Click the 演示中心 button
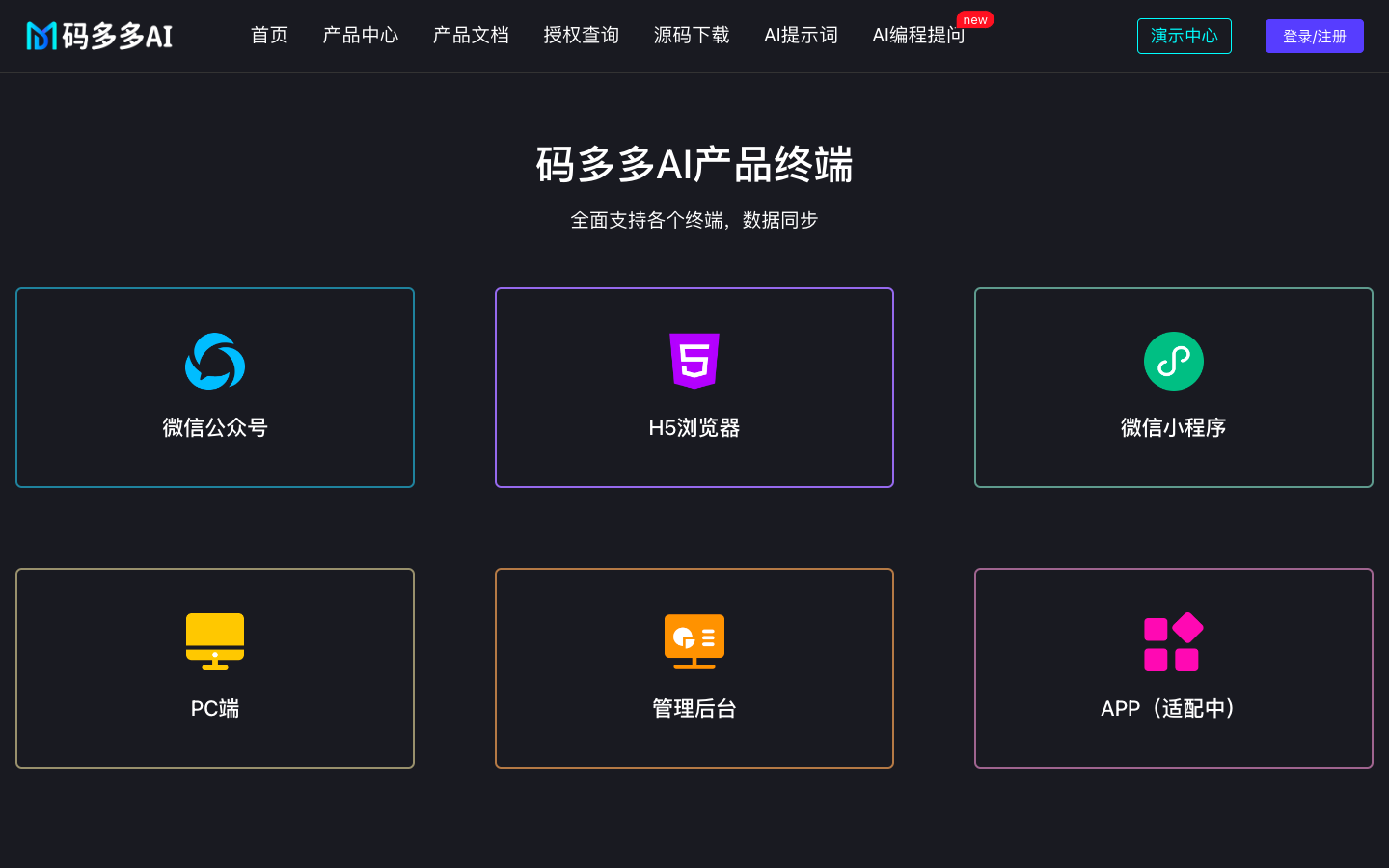Screen dimensions: 1389x868 click(1185, 36)
